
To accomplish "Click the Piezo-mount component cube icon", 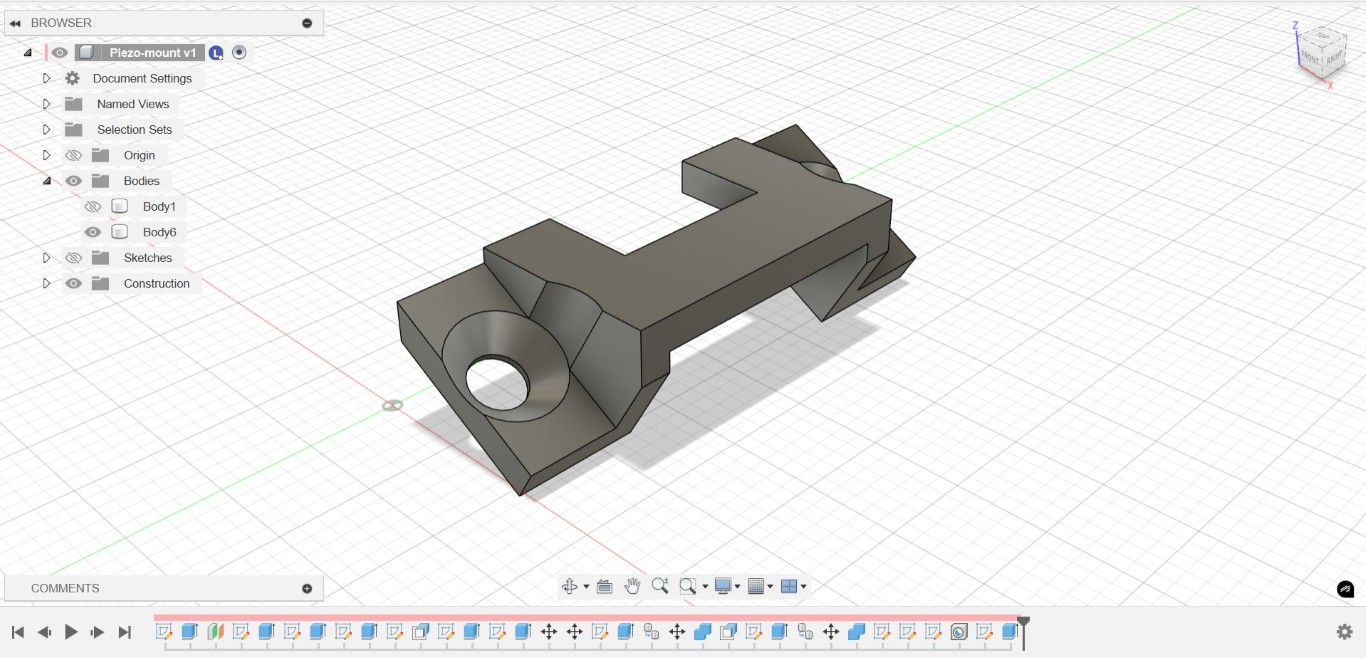I will [x=87, y=52].
